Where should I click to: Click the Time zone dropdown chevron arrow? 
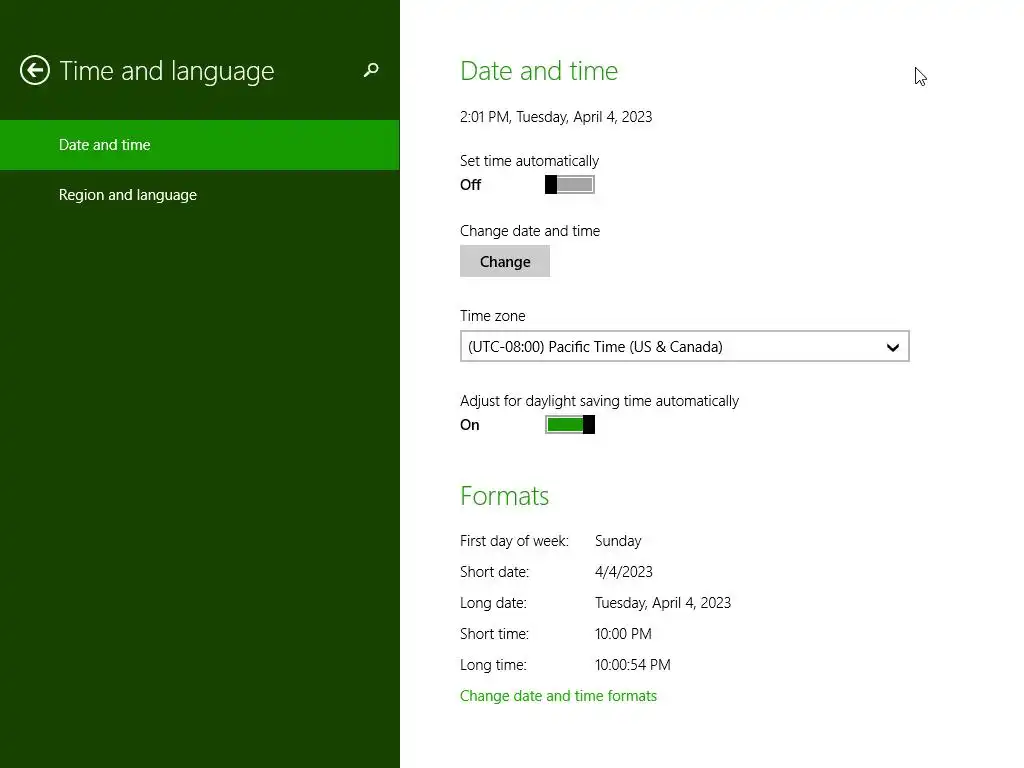(893, 347)
